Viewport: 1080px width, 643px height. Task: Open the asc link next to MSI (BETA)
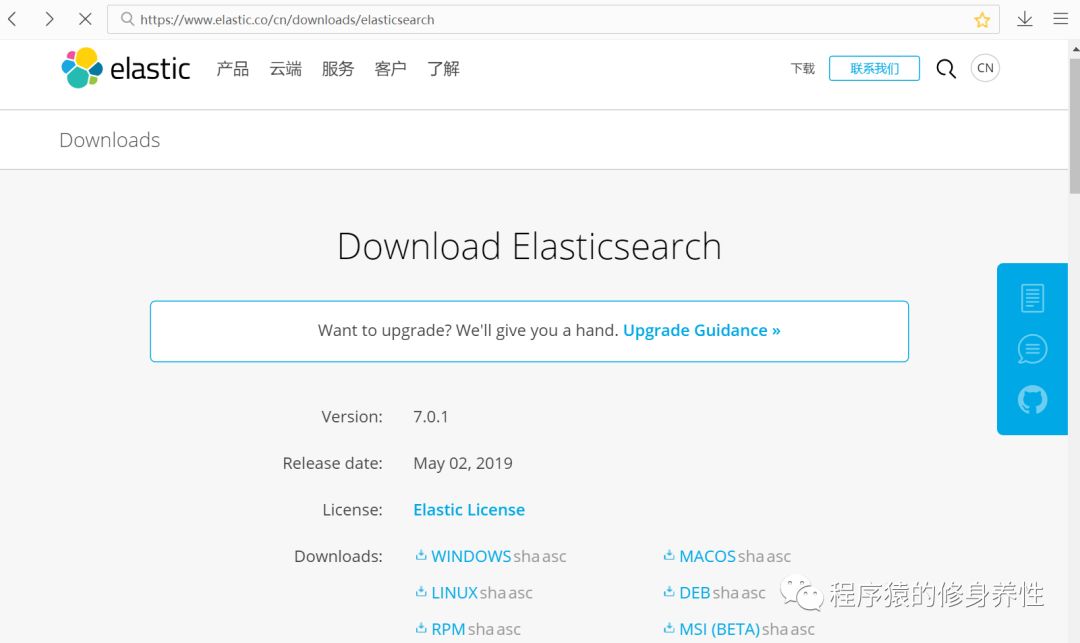point(802,630)
